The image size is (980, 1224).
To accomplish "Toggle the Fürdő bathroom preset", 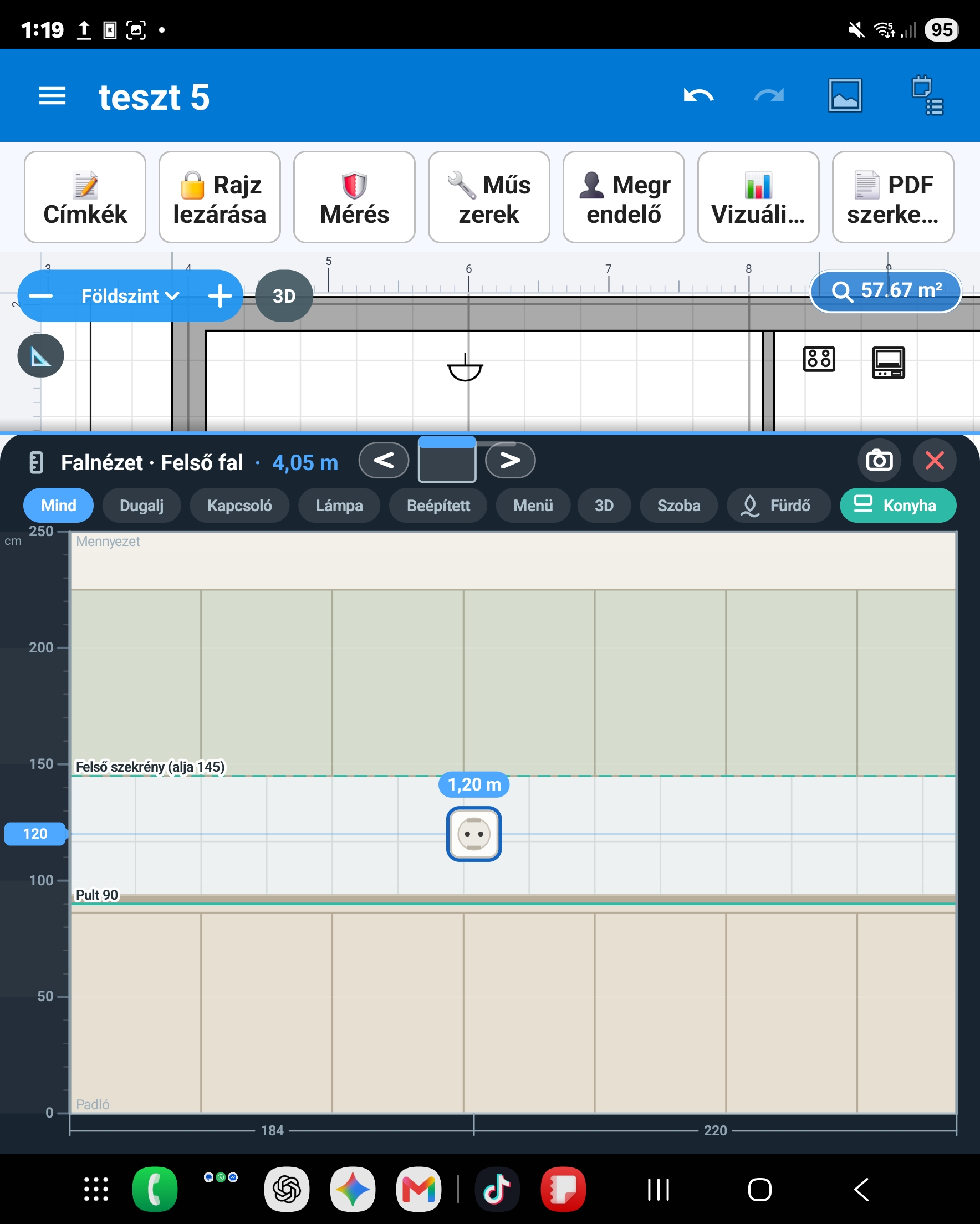I will (x=778, y=505).
